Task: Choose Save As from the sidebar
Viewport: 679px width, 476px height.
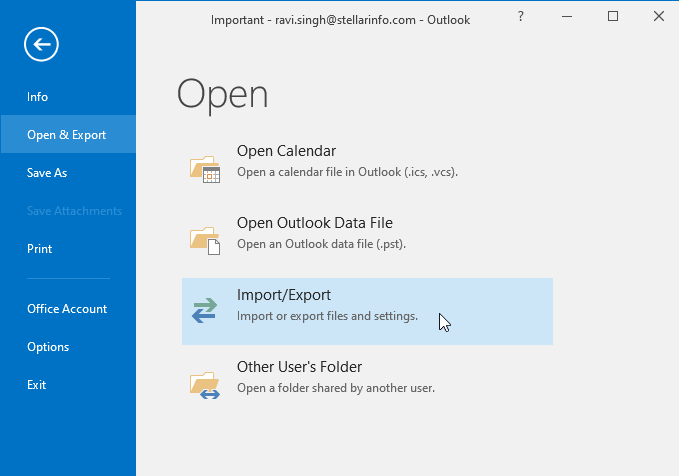Action: 47,173
